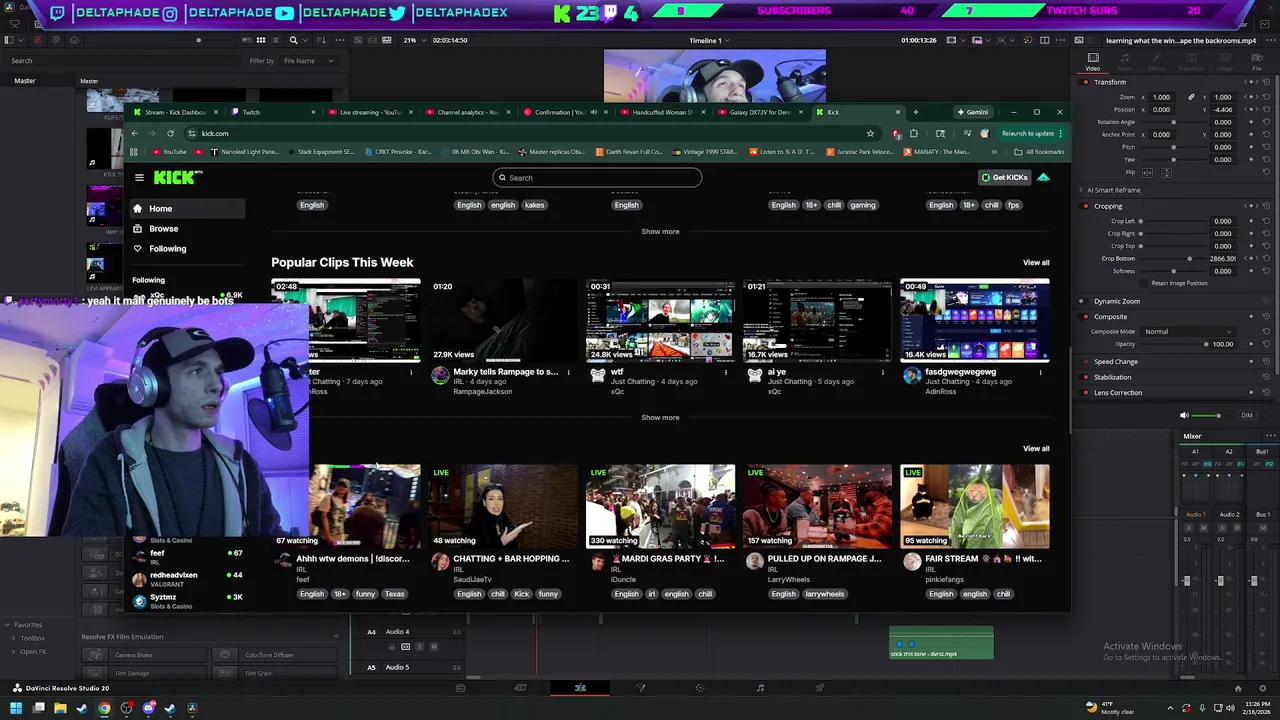Toggle the Stabilization enable switch
Image resolution: width=1280 pixels, height=720 pixels.
(1086, 377)
